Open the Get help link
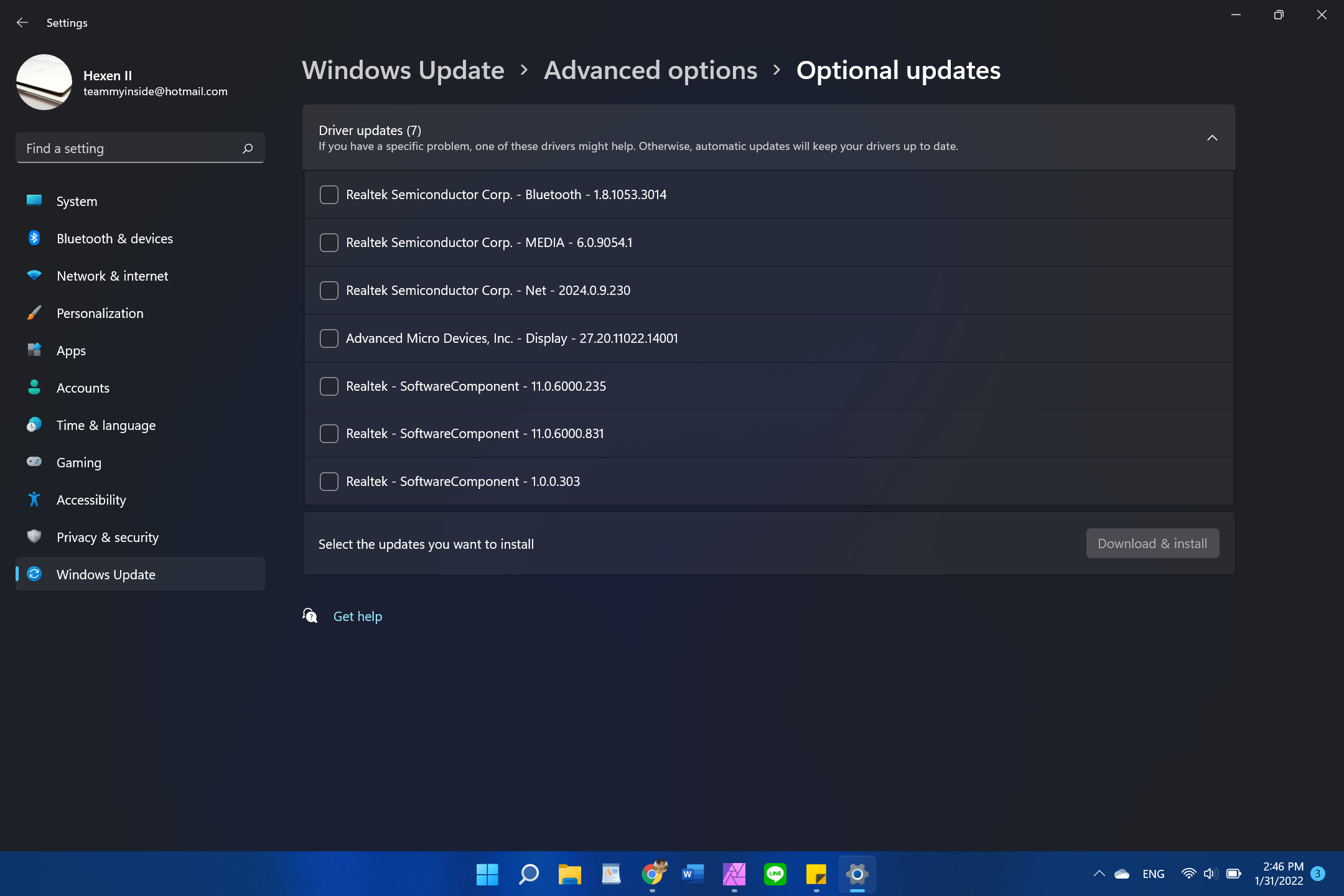 [x=357, y=616]
